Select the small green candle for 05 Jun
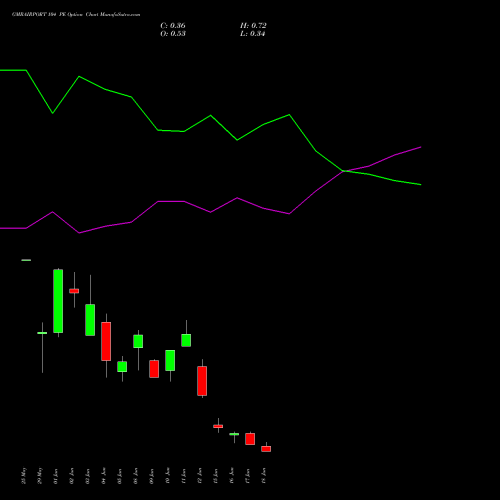Image resolution: width=500 pixels, height=500 pixels. 122,367
